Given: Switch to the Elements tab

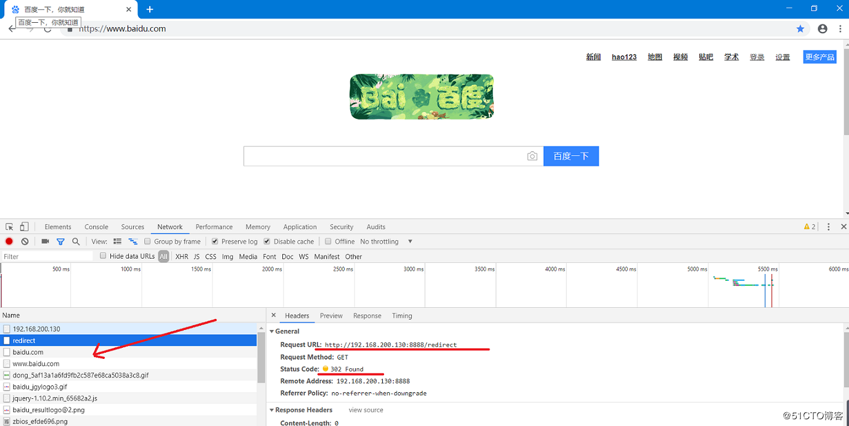Looking at the screenshot, I should point(58,227).
